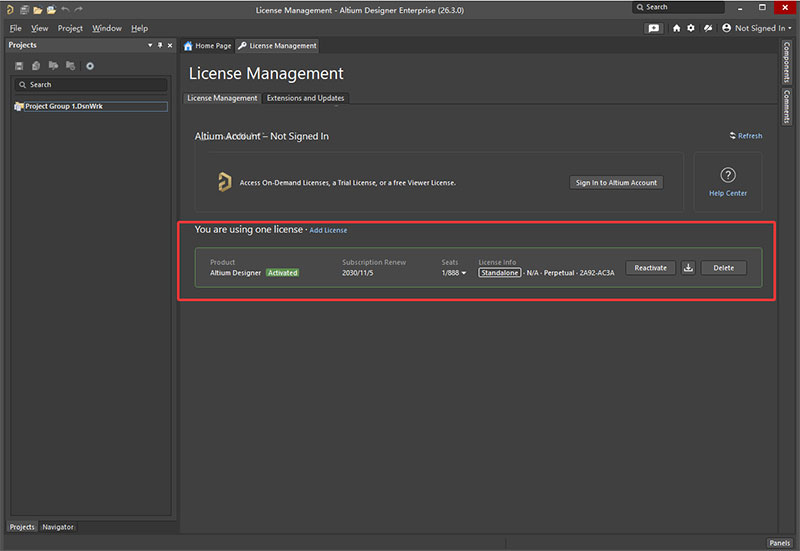
Task: Click the Open Project folder icon
Action: 52,10
